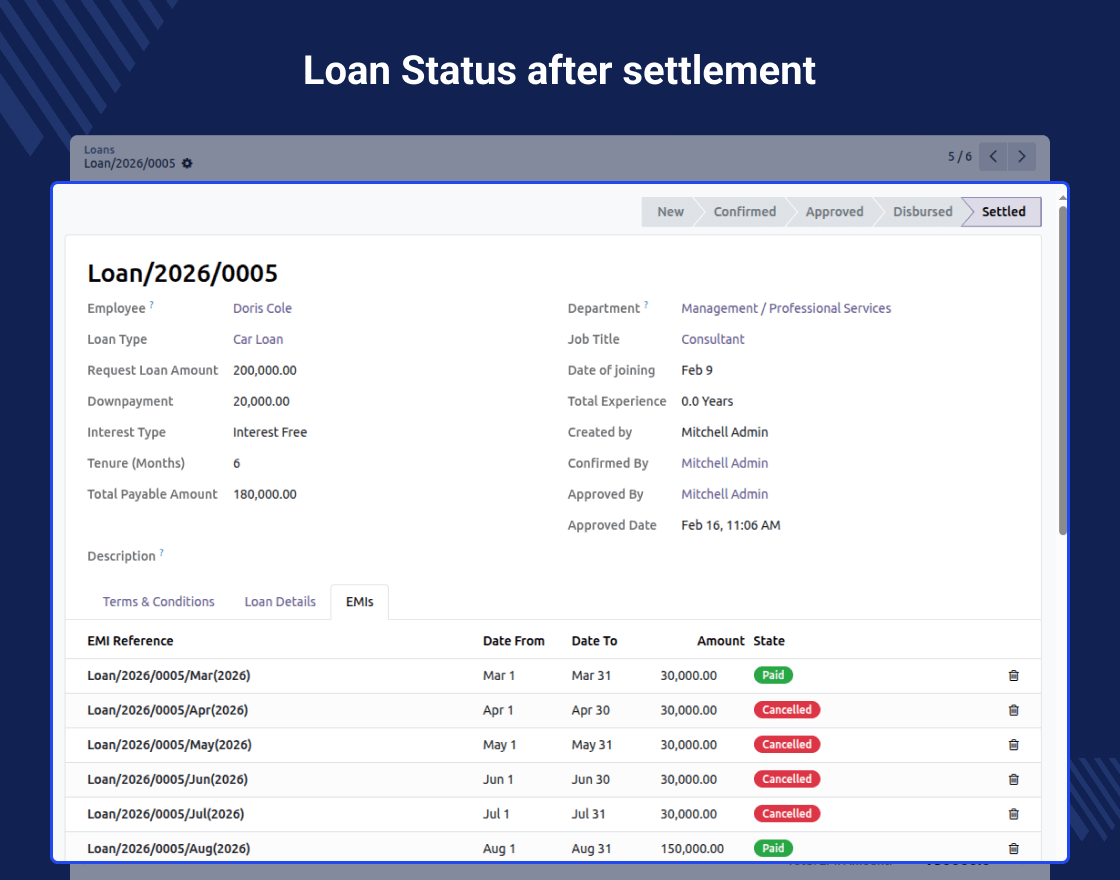Open Management / Professional Services department link
Viewport: 1120px width, 880px height.
[786, 309]
